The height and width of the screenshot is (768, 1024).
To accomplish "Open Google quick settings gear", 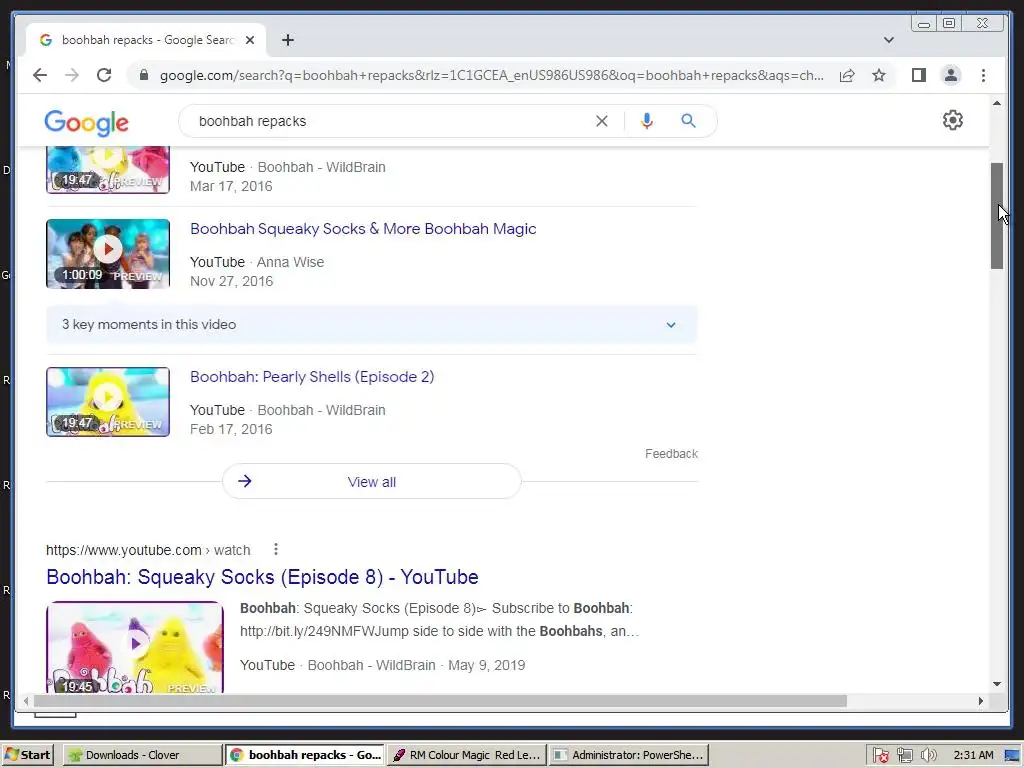I will [953, 120].
